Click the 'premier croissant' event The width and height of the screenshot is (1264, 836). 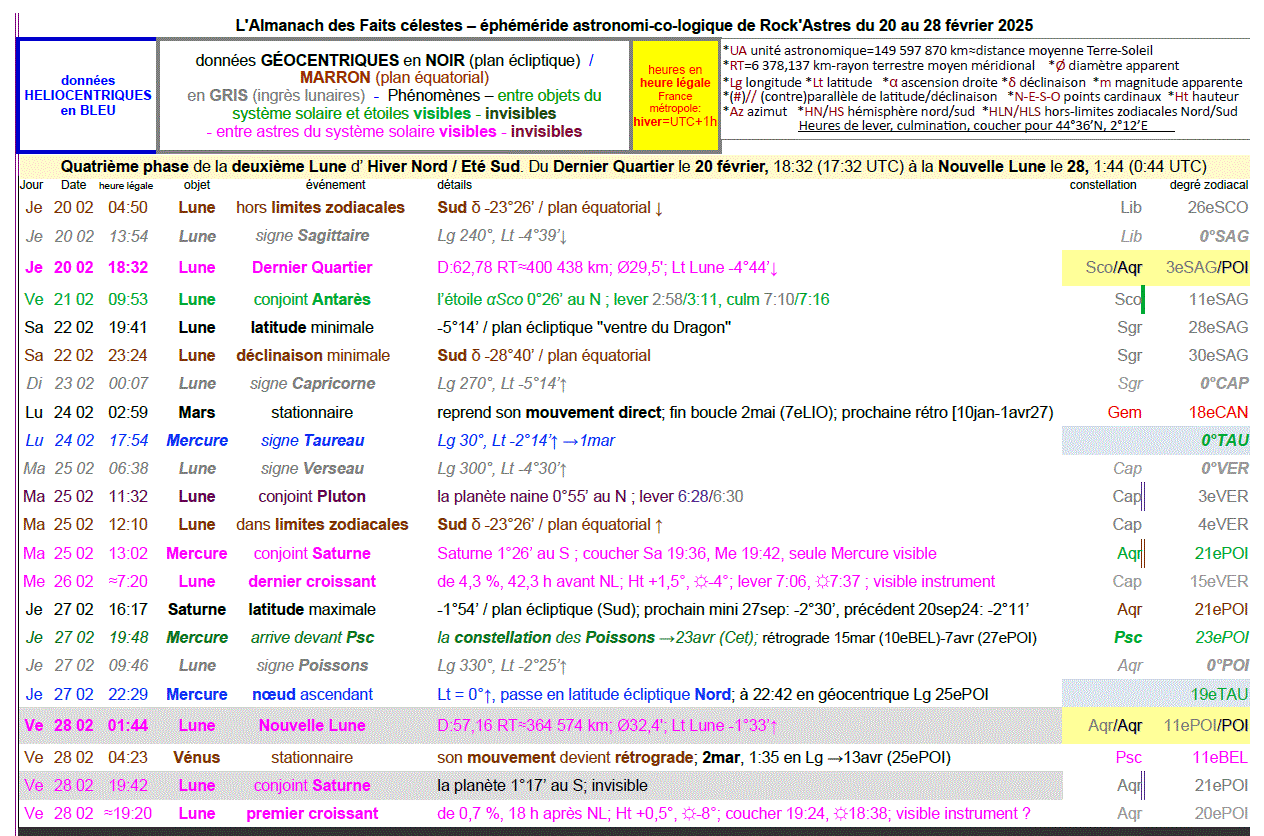312,813
